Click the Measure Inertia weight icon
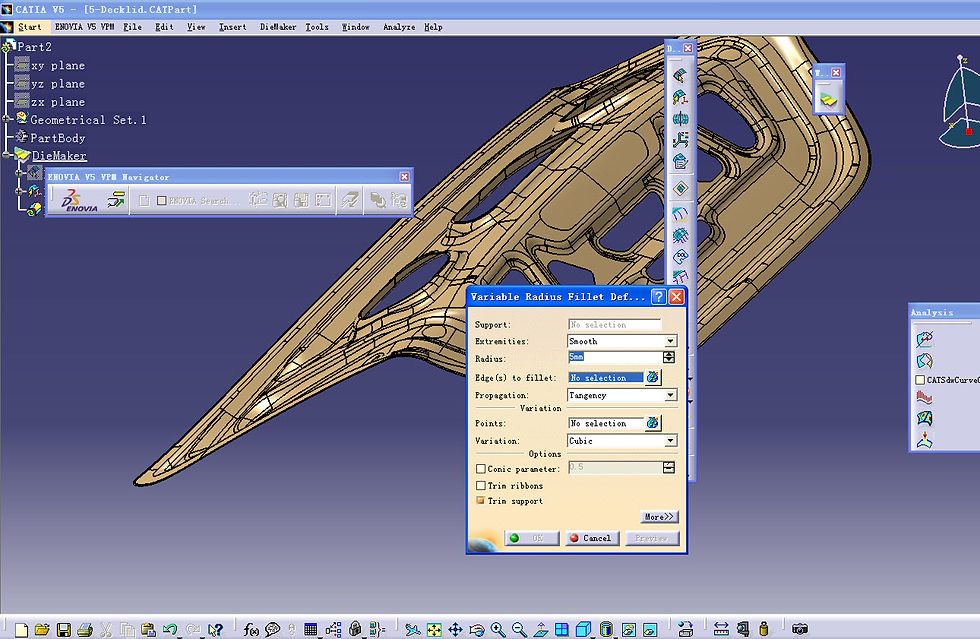 click(x=764, y=629)
